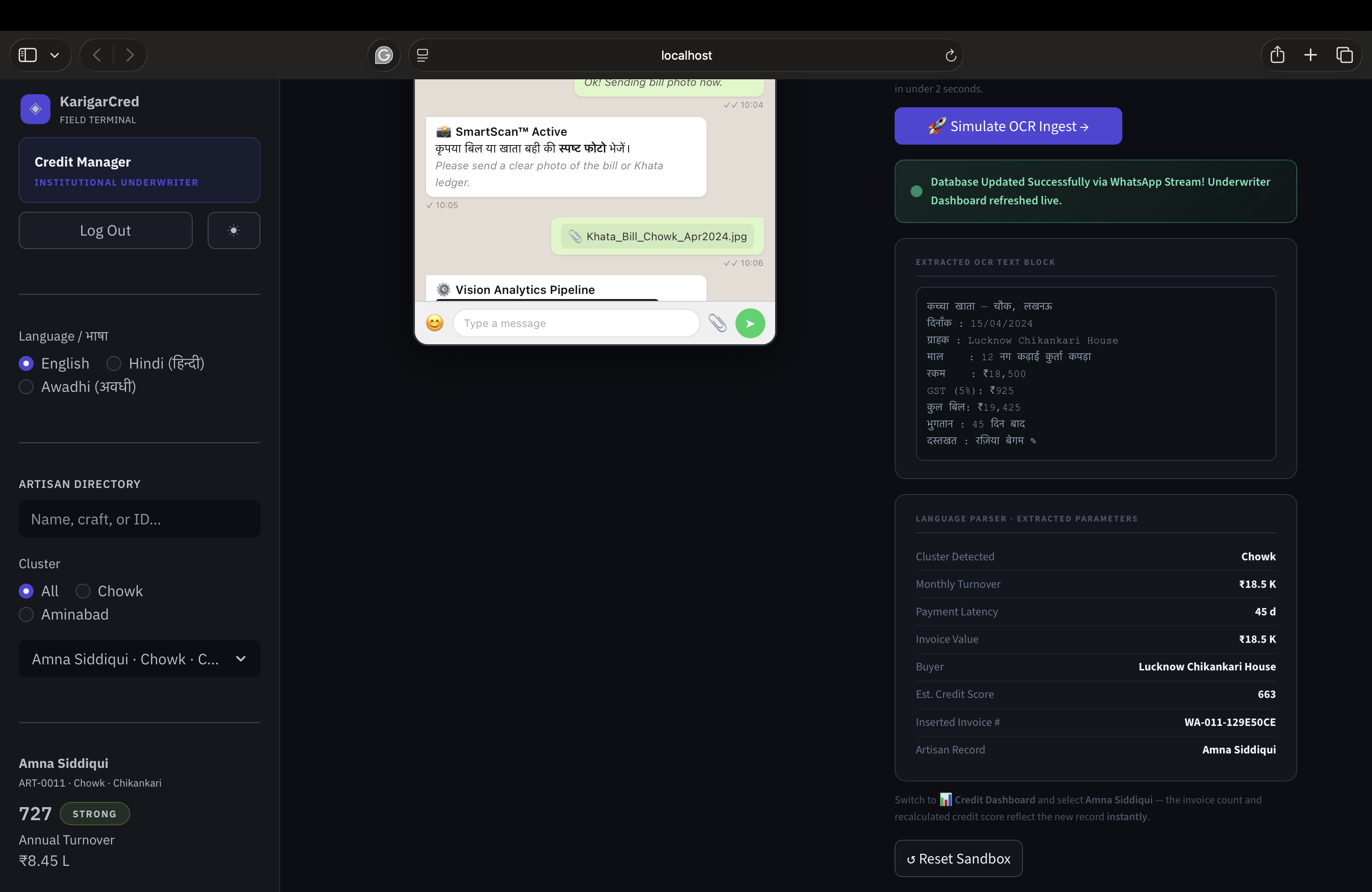
Task: Select the Hindi (हिन्दी) language option
Action: pyautogui.click(x=155, y=363)
